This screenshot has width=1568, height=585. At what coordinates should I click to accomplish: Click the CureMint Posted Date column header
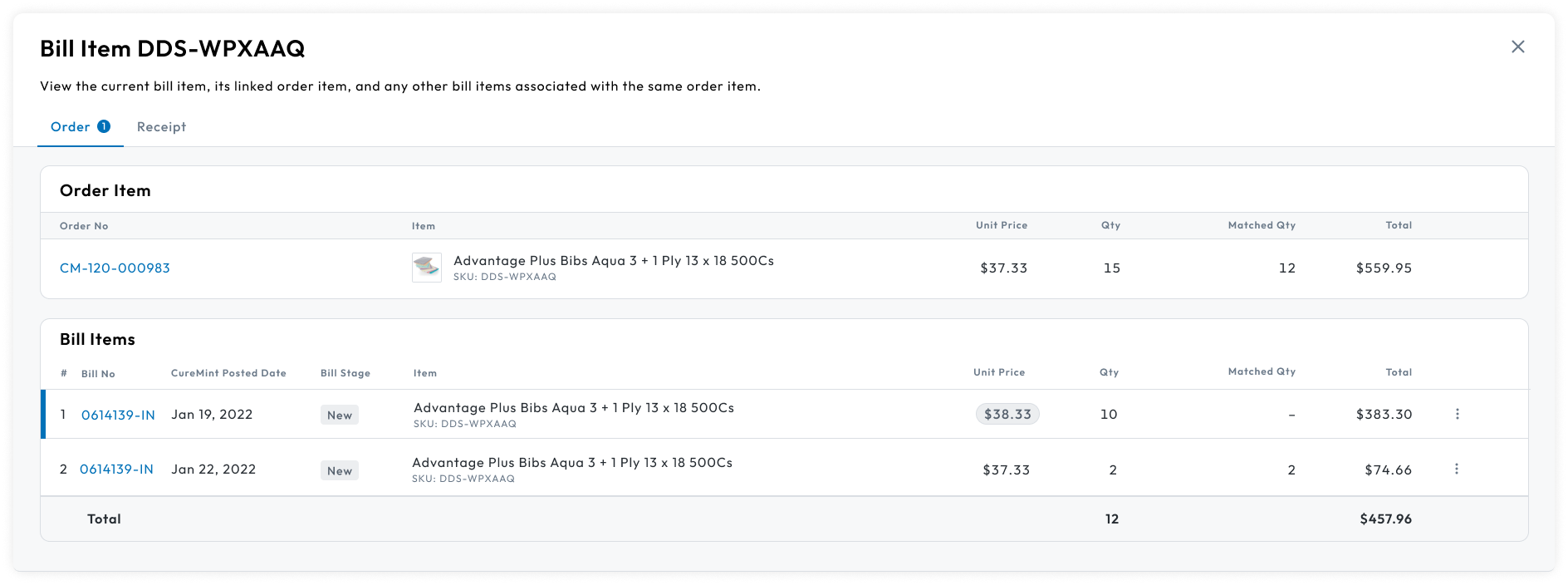click(228, 373)
